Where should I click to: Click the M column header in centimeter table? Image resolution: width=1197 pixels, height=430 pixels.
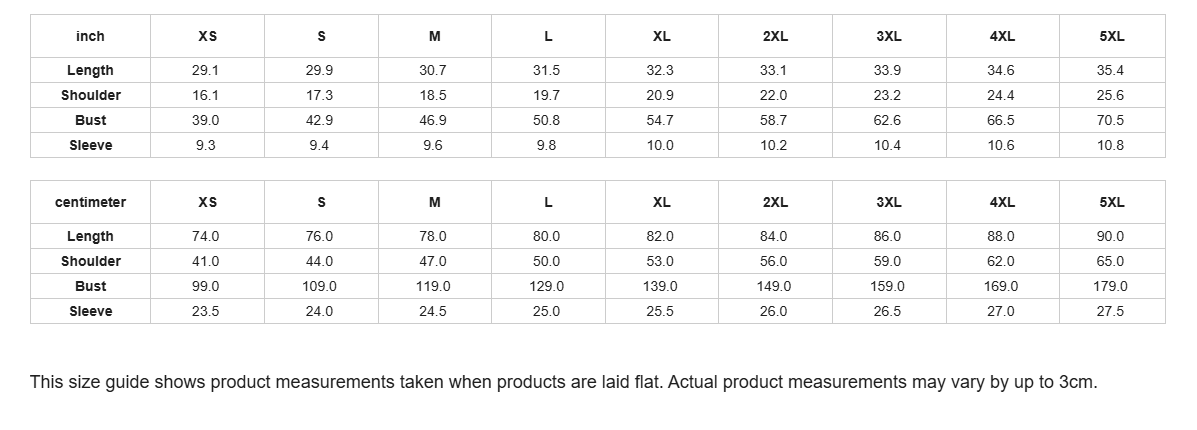tap(434, 202)
